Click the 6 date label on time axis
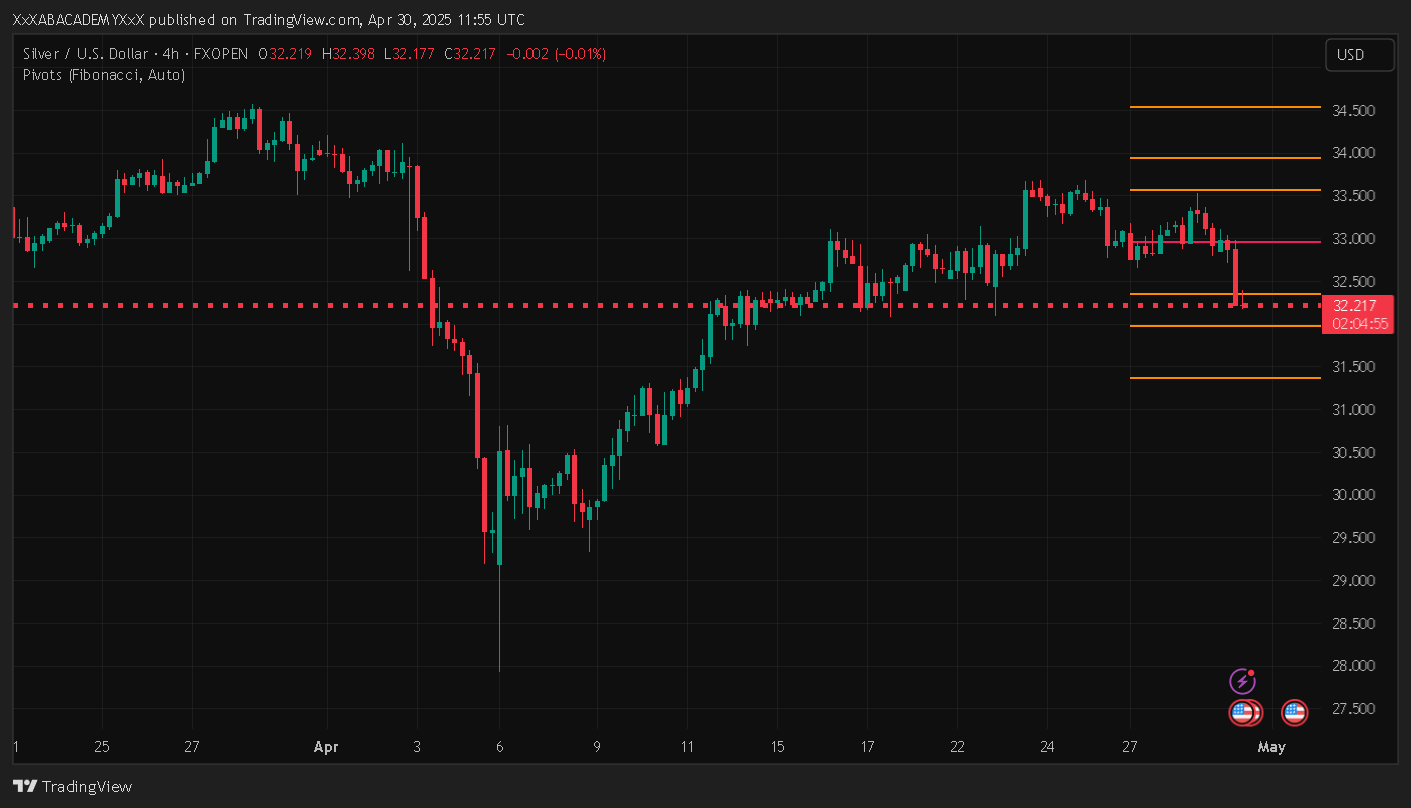Image resolution: width=1411 pixels, height=808 pixels. [x=499, y=747]
